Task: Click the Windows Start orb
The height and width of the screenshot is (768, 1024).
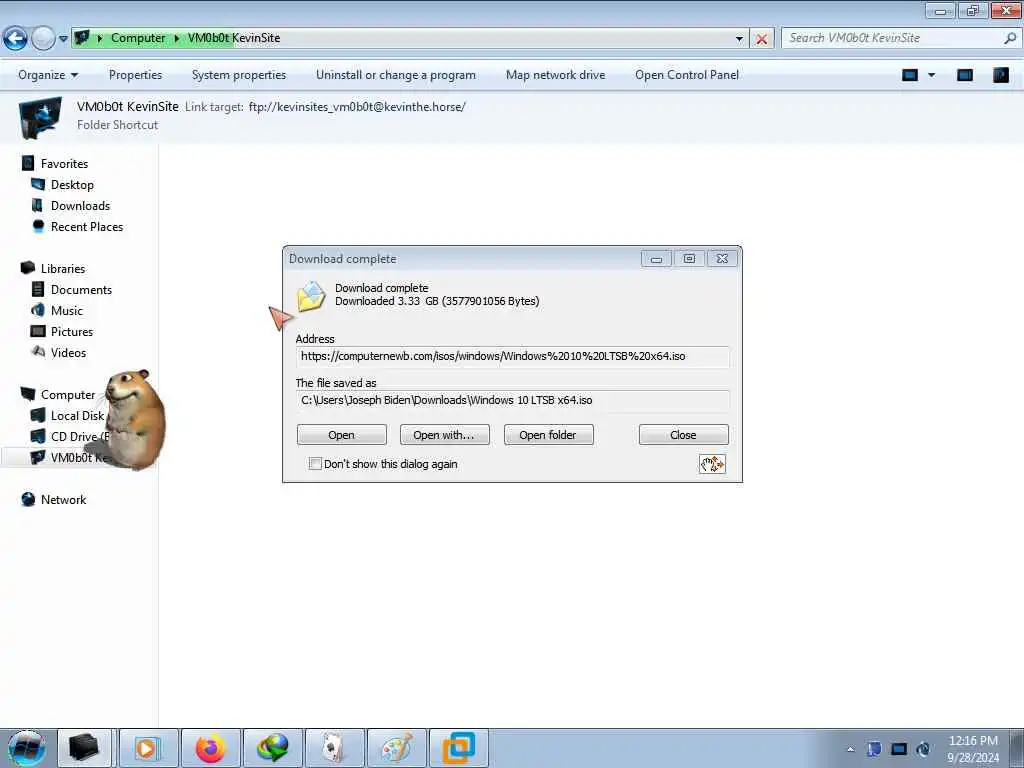Action: pyautogui.click(x=27, y=748)
